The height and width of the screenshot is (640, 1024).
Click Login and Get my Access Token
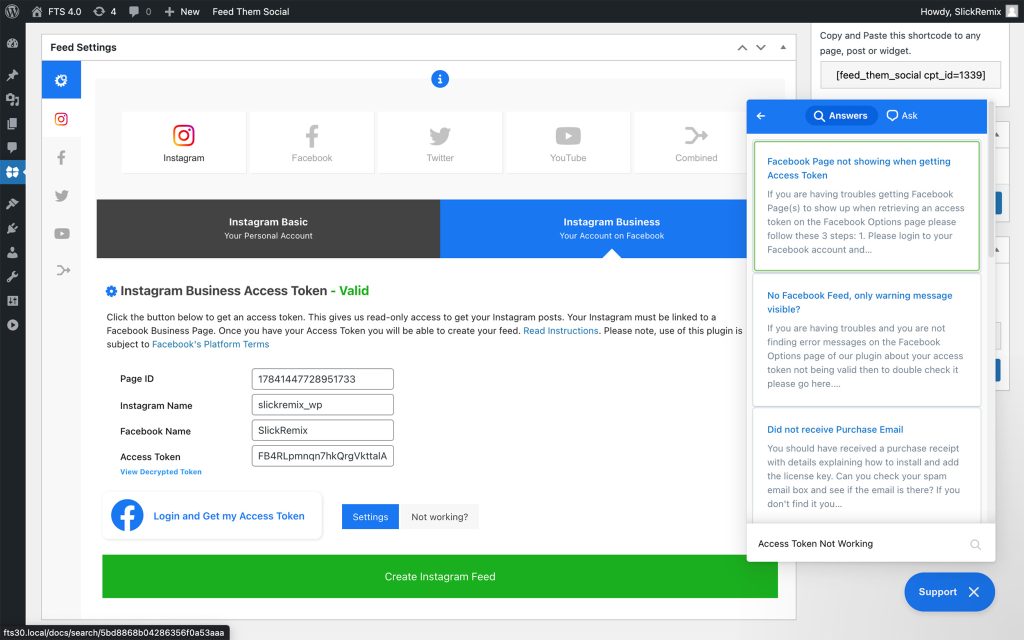pyautogui.click(x=212, y=516)
